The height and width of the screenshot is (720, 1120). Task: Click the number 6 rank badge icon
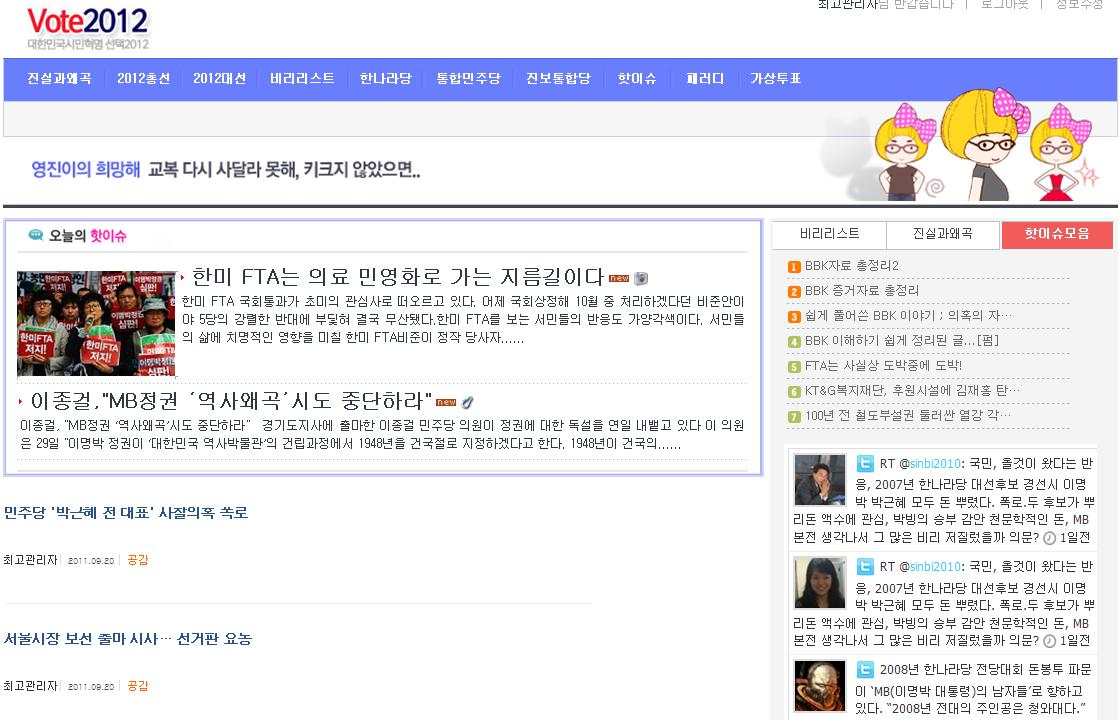tap(794, 391)
